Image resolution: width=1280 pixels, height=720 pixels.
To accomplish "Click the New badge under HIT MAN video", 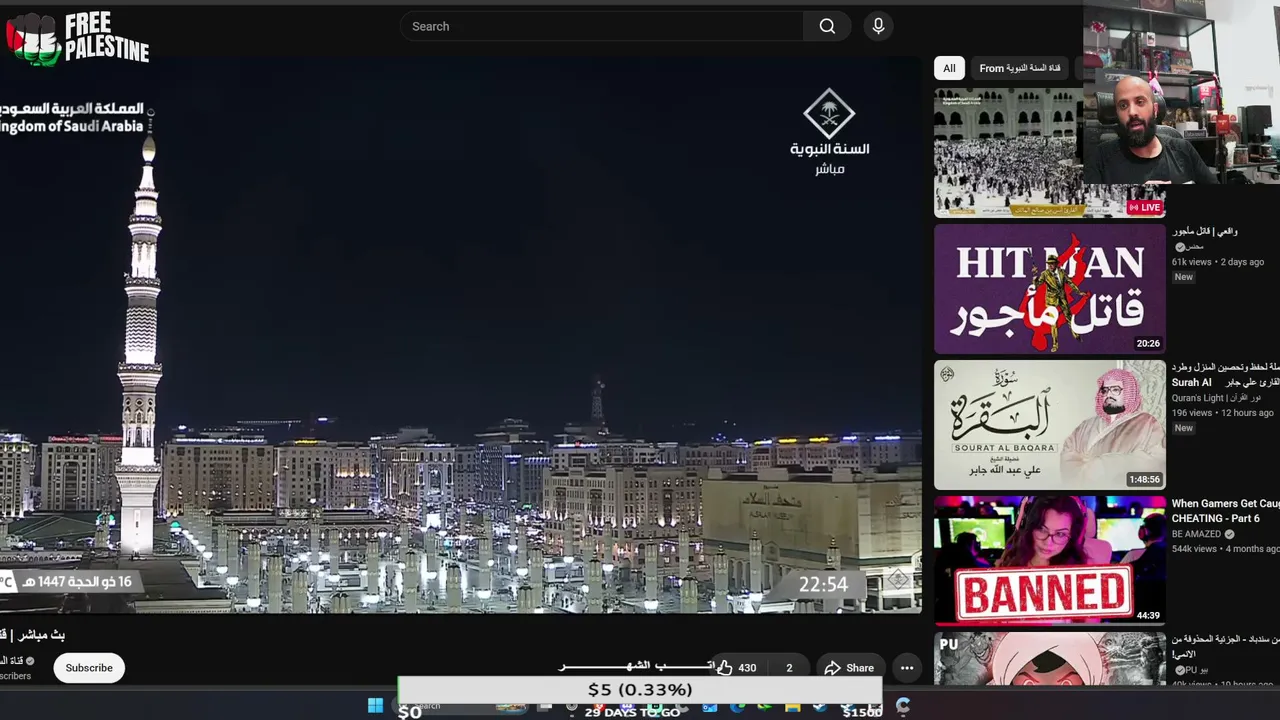I will [1184, 277].
